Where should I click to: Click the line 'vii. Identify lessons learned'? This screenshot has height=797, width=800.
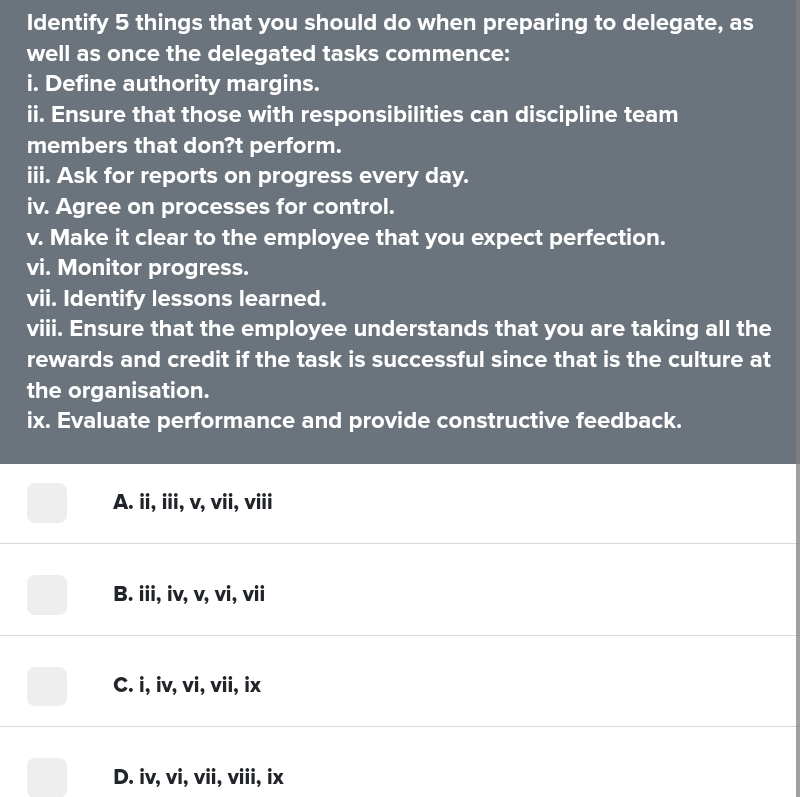tap(176, 298)
